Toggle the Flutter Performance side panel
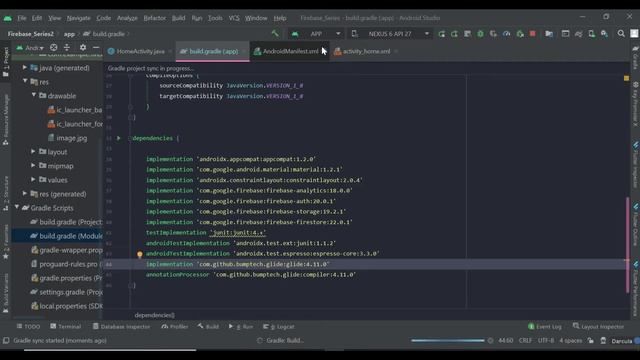The width and height of the screenshot is (640, 360). pyautogui.click(x=636, y=289)
